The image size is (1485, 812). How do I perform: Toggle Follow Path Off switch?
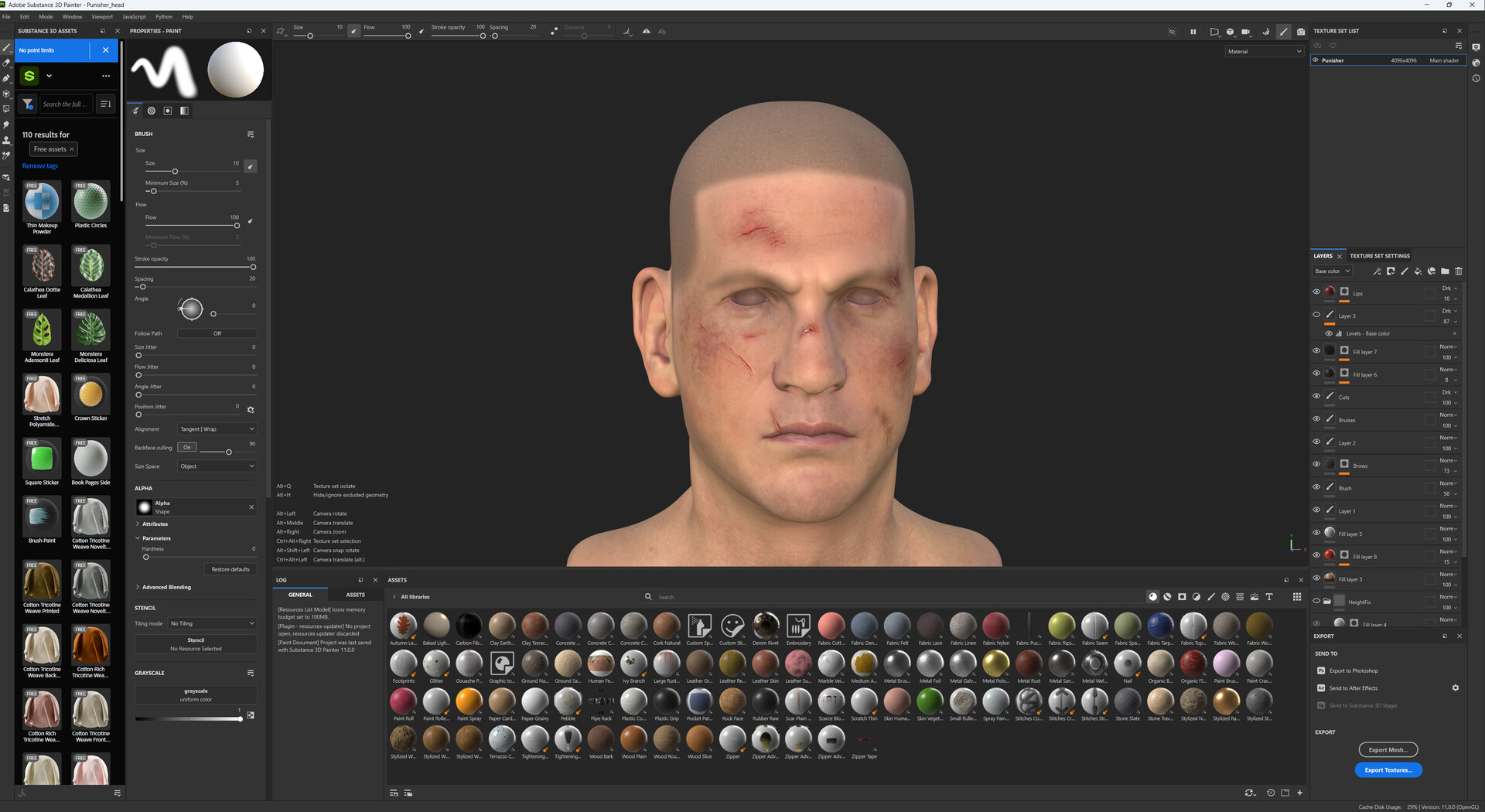(217, 333)
